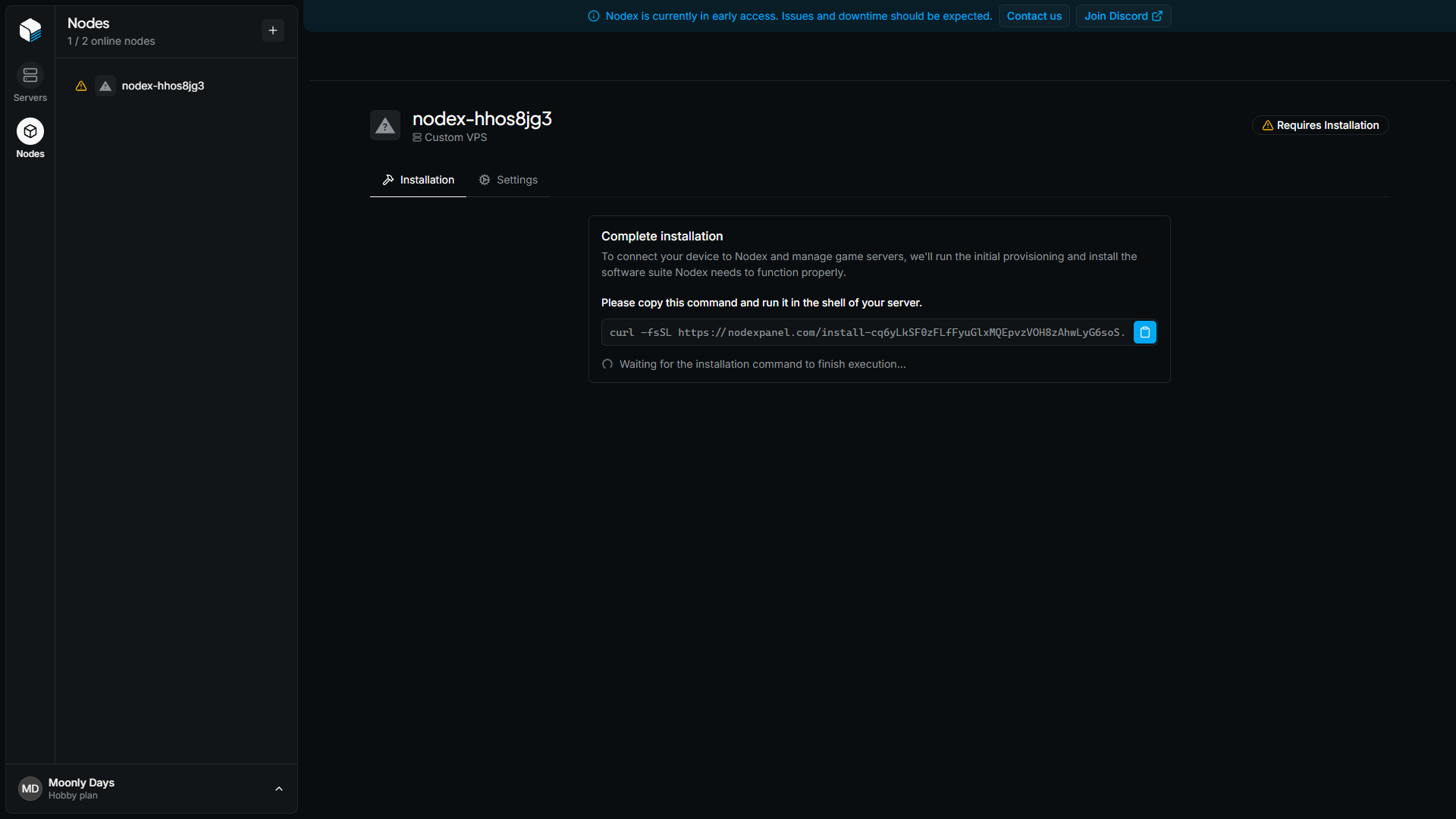This screenshot has height=819, width=1456.
Task: Add a new node with plus button
Action: point(273,30)
